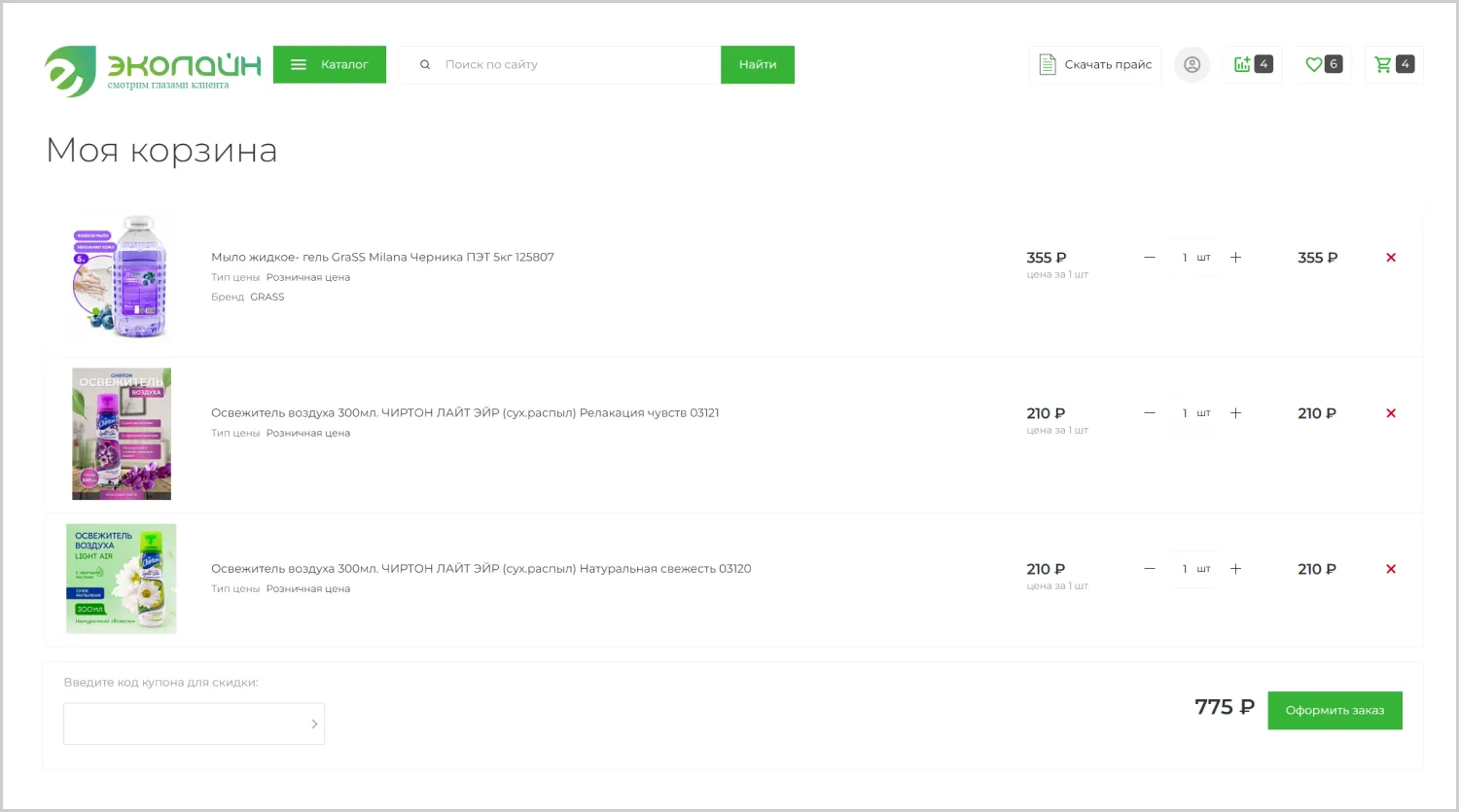Decrease quantity of Натуральная свежесть freshener
The image size is (1459, 812).
1150,569
